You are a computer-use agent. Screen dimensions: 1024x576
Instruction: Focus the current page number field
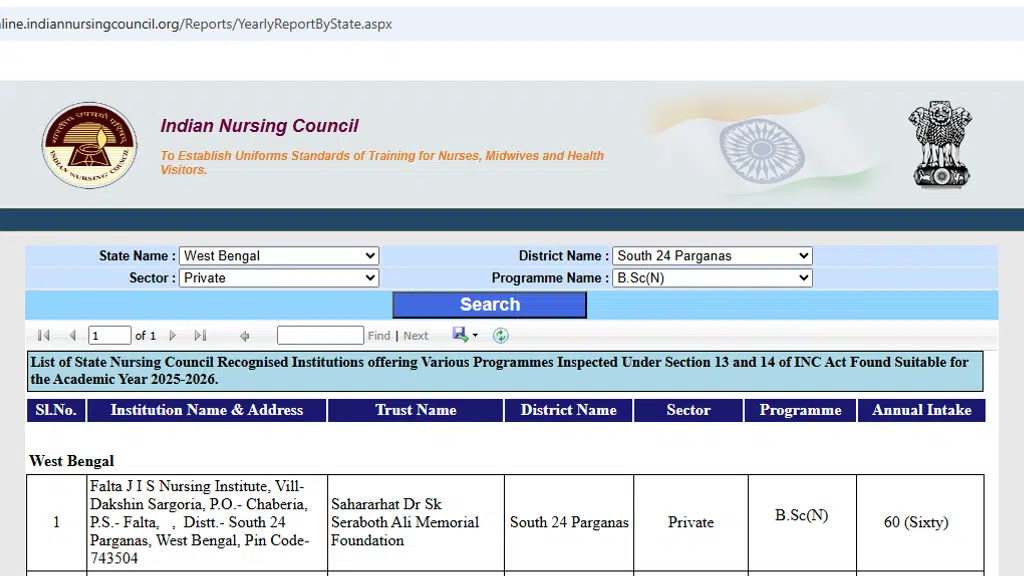110,336
